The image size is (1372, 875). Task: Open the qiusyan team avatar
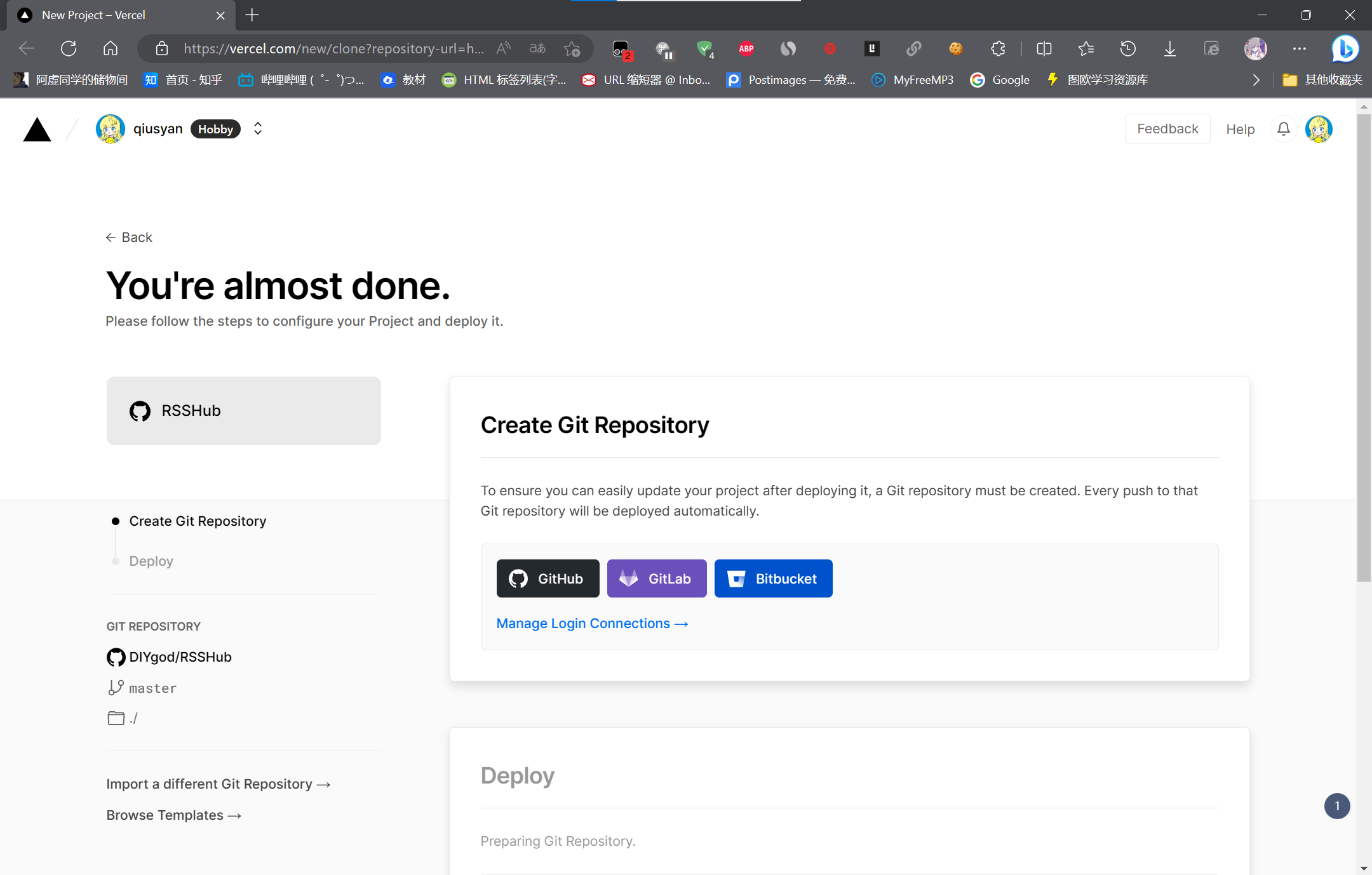(111, 129)
